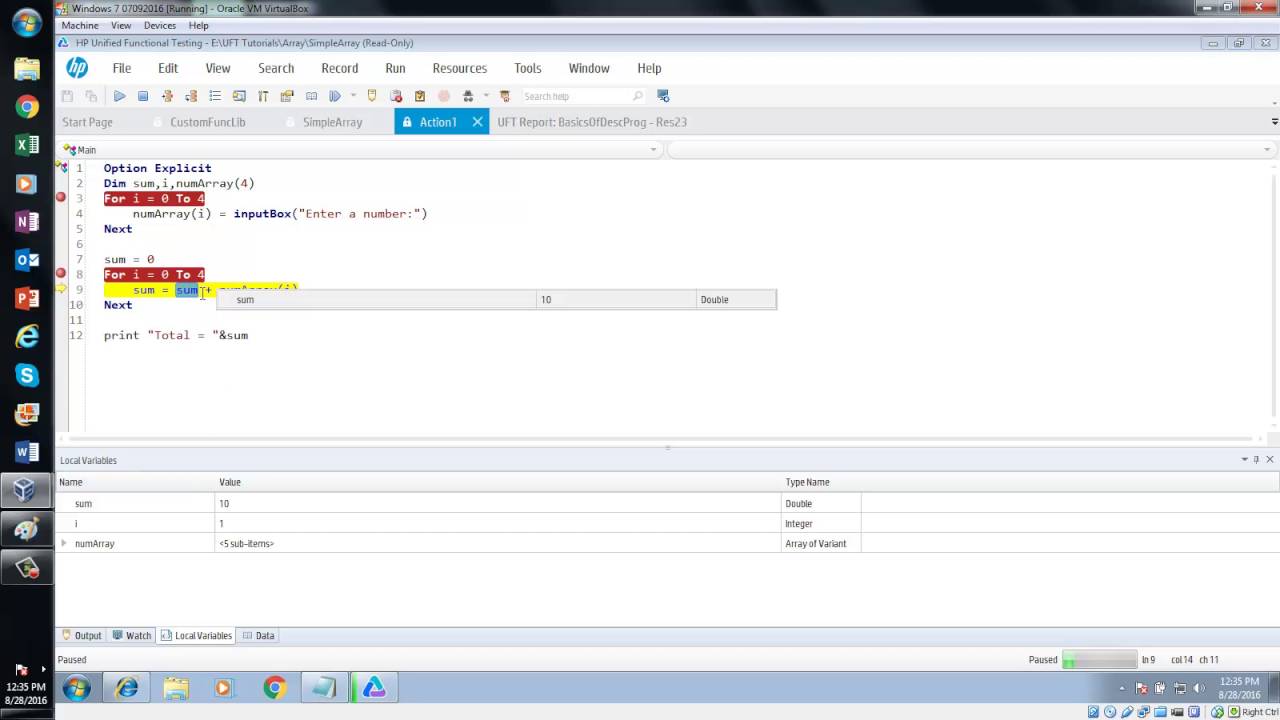Switch to the Output pane tab
1280x720 pixels.
tap(81, 635)
